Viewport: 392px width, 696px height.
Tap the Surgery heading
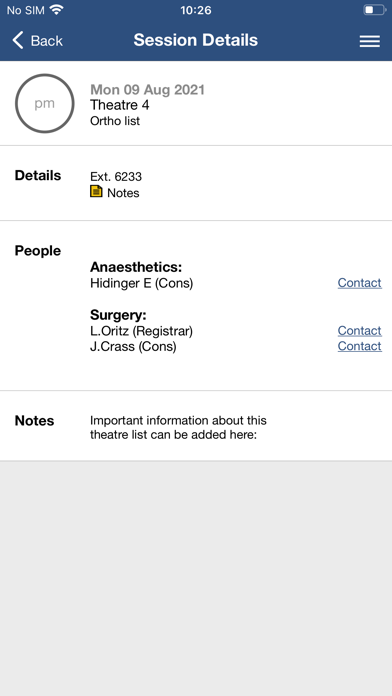pyautogui.click(x=119, y=315)
